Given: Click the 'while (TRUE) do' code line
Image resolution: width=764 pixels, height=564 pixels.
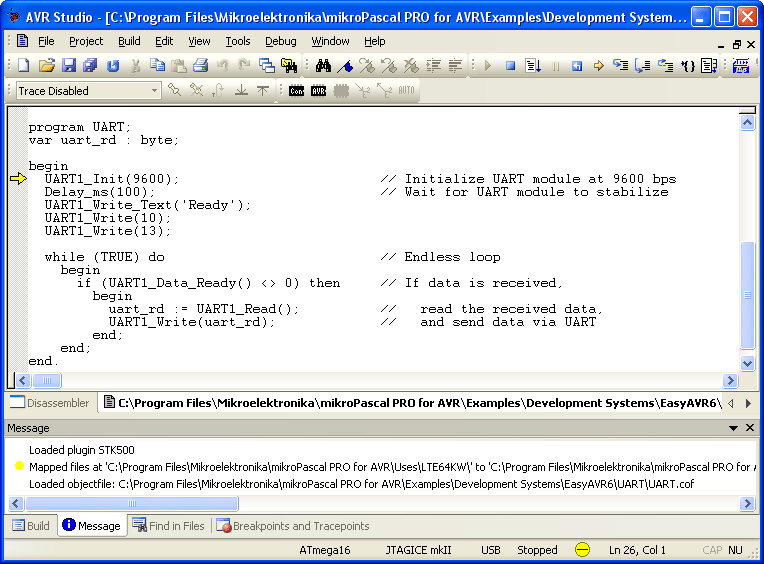Looking at the screenshot, I should (104, 257).
